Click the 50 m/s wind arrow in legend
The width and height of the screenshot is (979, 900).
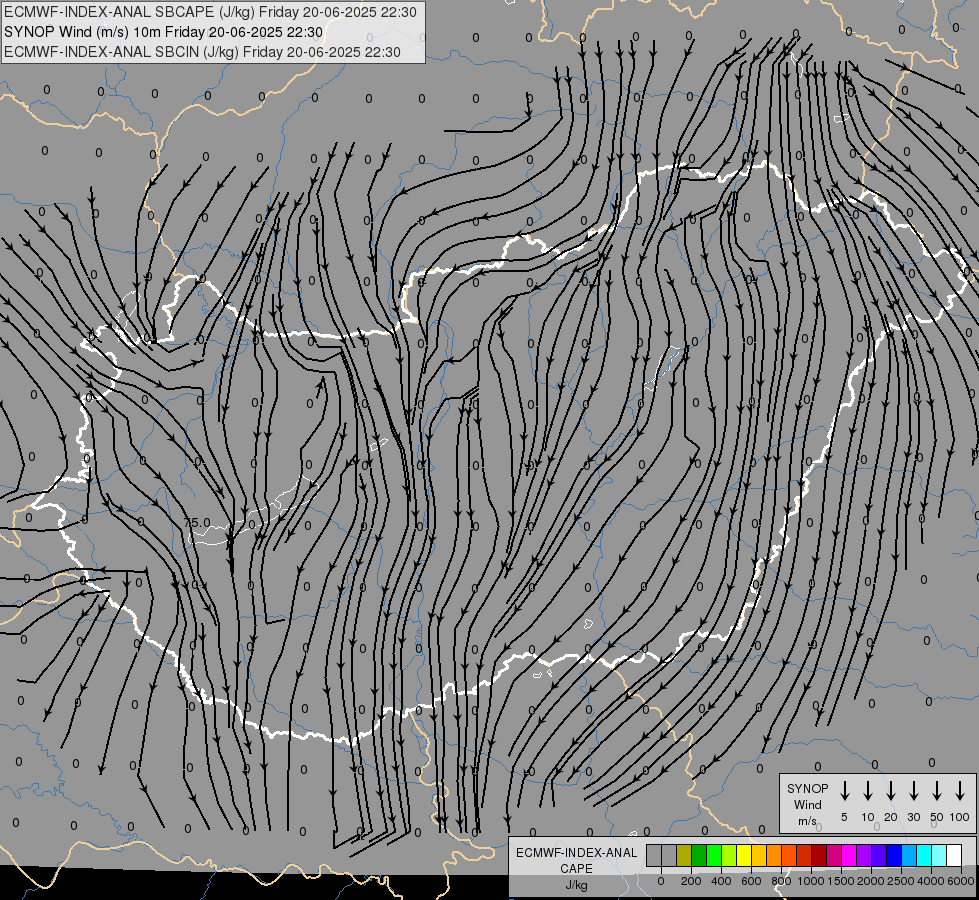pyautogui.click(x=937, y=791)
